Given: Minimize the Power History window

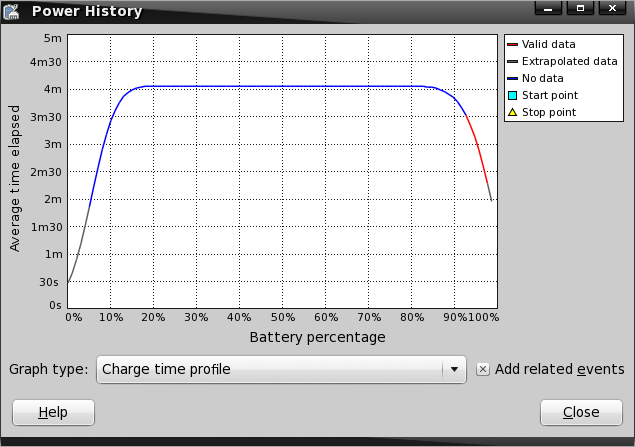Looking at the screenshot, I should [546, 9].
